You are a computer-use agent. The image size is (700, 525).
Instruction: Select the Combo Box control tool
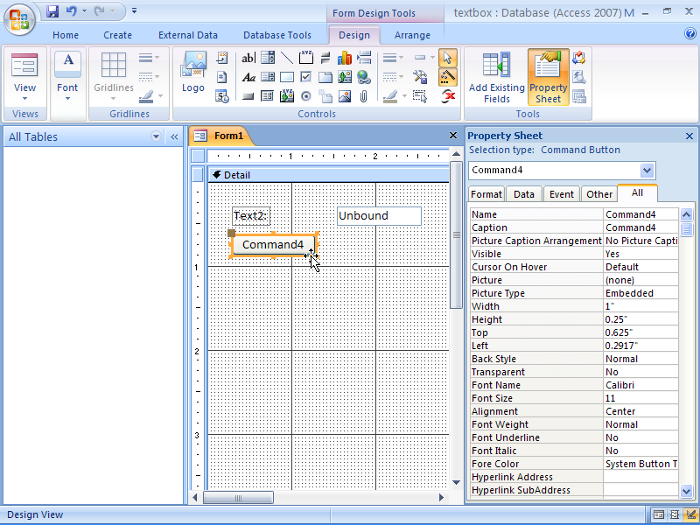click(x=268, y=58)
